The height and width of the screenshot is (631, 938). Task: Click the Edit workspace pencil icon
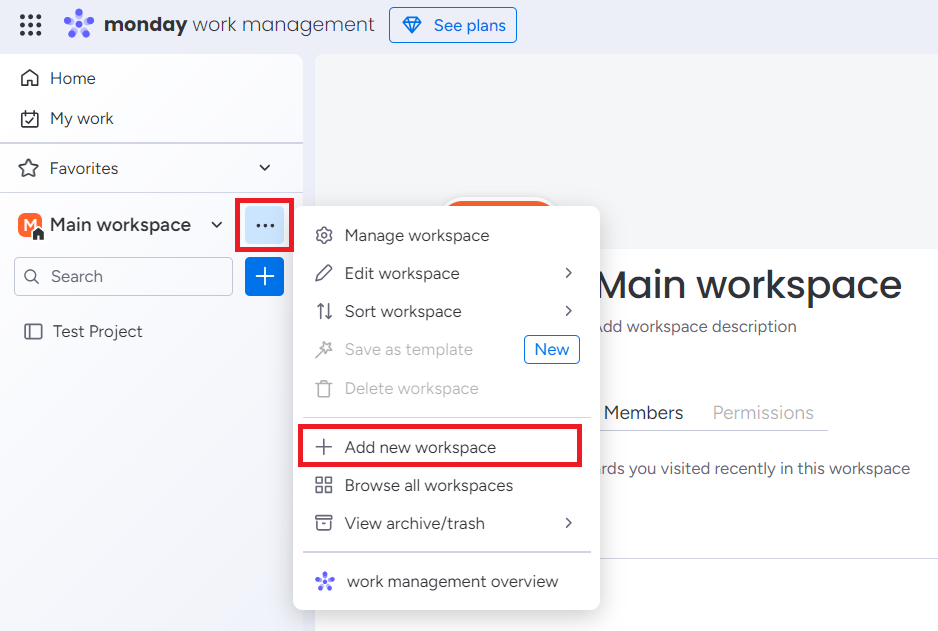[324, 273]
